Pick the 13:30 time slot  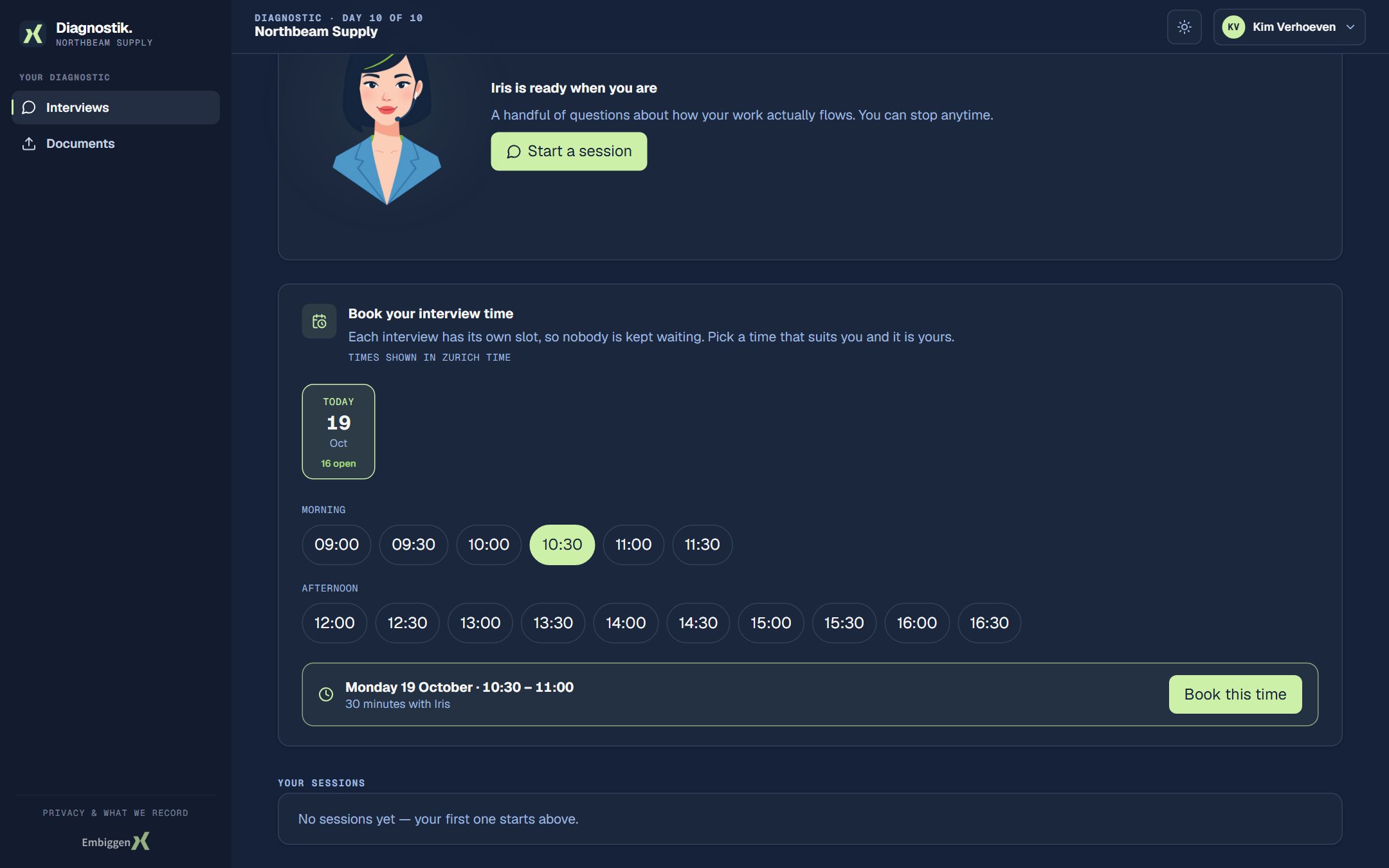click(x=553, y=623)
